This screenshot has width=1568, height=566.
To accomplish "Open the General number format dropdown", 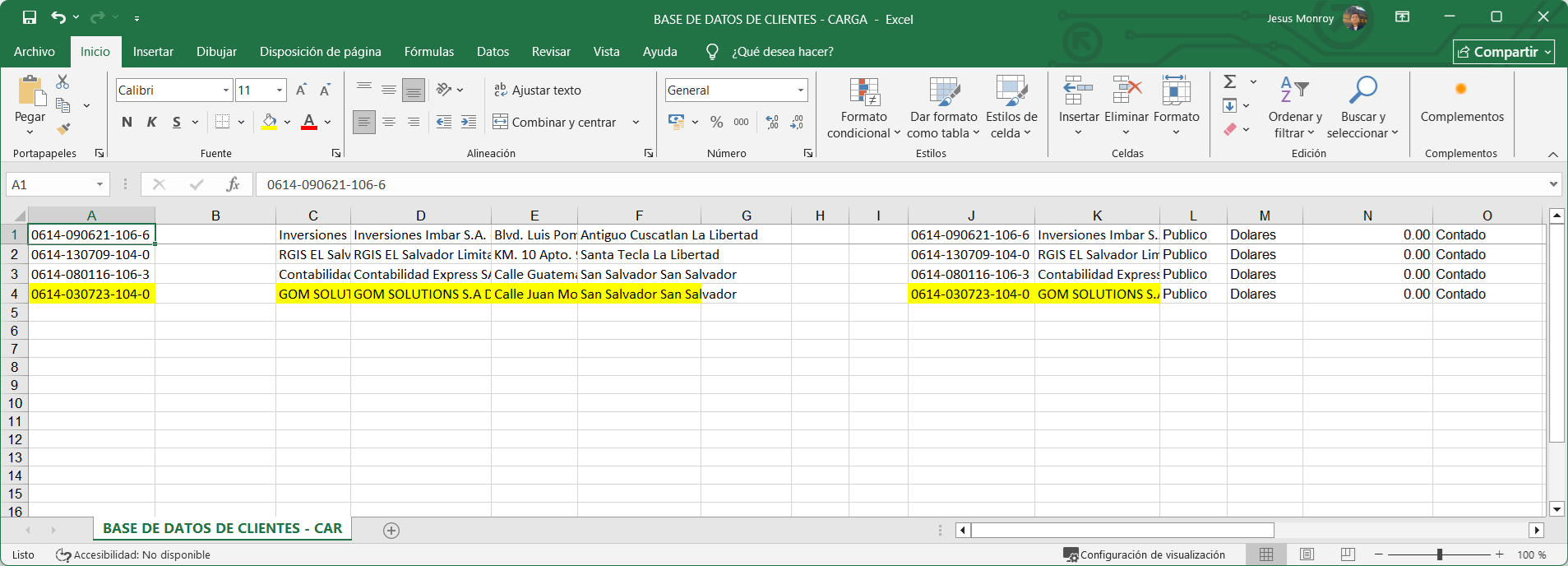I will pos(800,90).
